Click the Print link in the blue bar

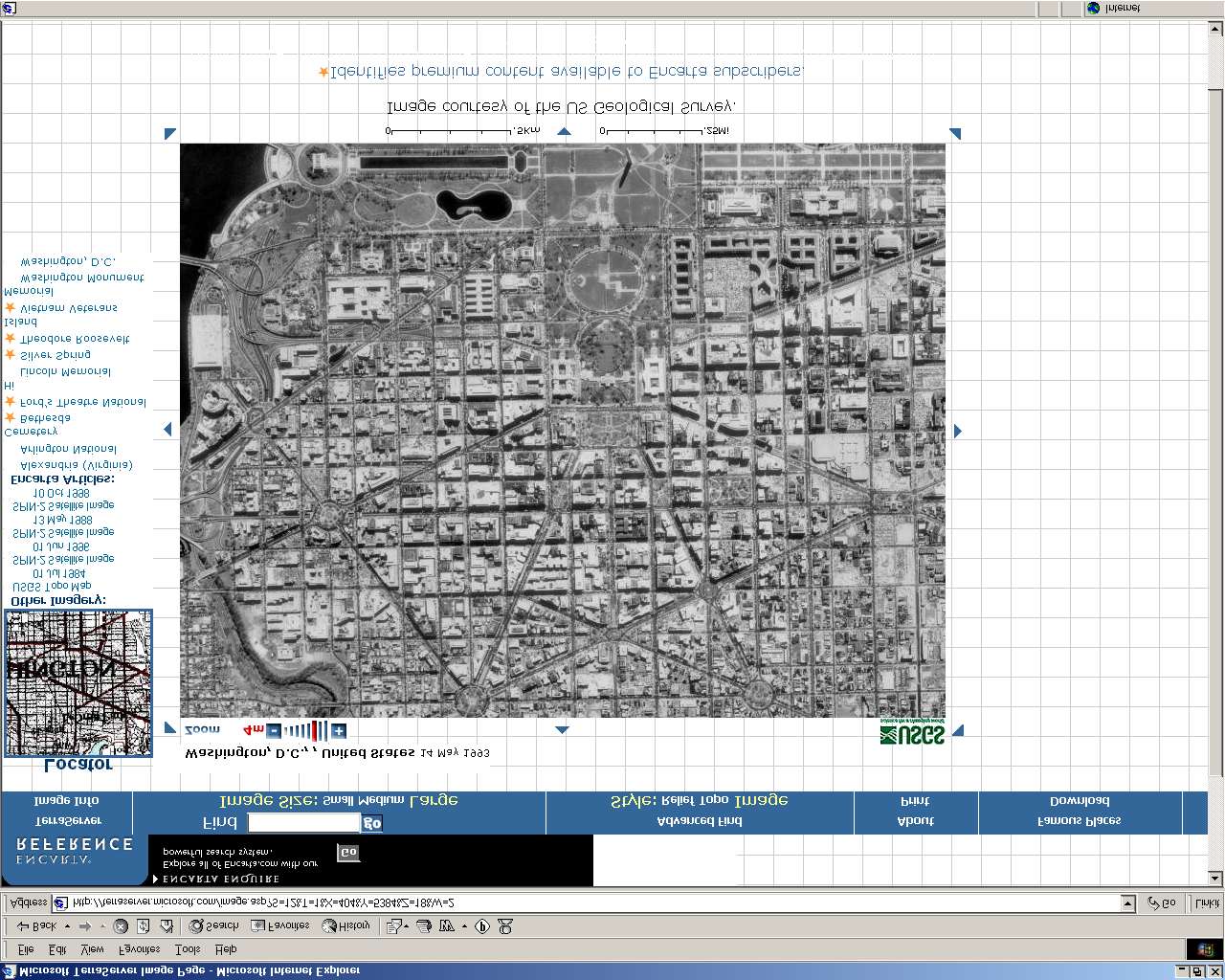click(x=915, y=801)
